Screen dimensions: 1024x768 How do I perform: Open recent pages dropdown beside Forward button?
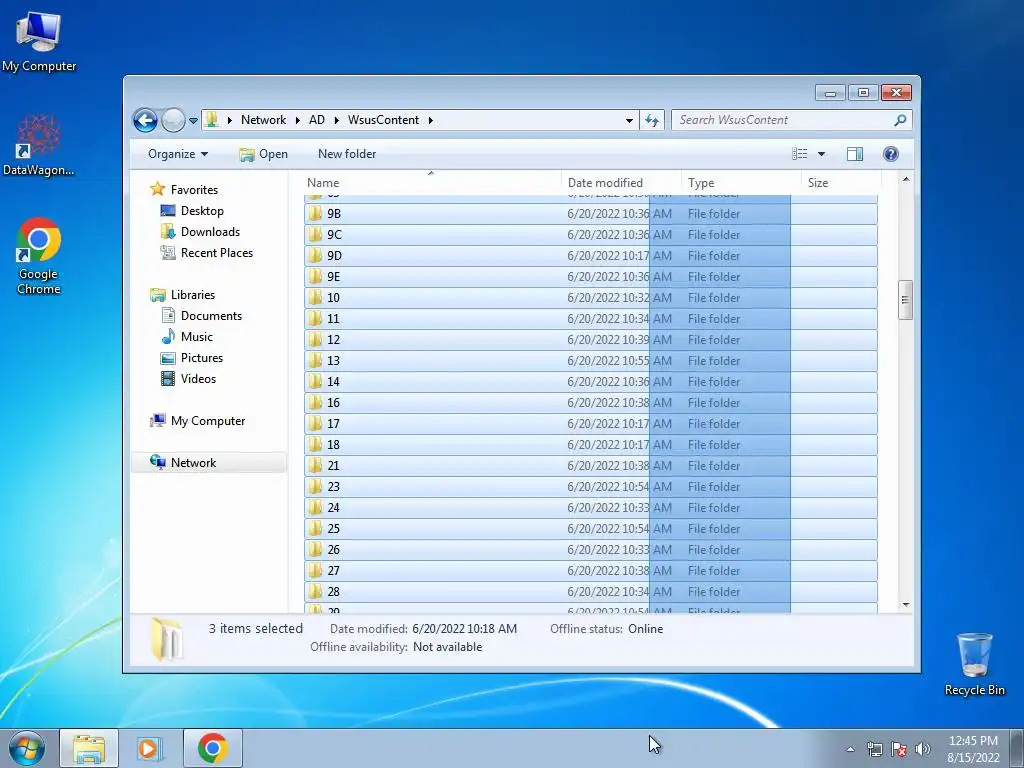pos(193,121)
